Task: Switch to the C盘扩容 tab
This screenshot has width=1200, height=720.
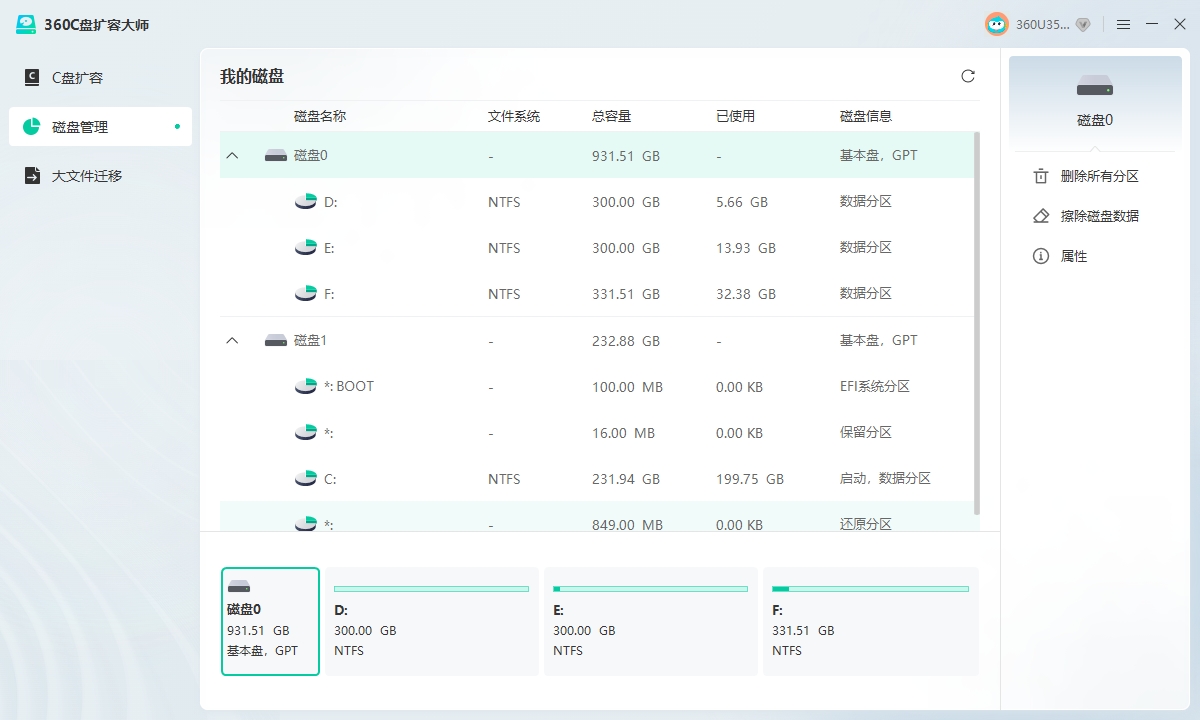Action: 78,78
